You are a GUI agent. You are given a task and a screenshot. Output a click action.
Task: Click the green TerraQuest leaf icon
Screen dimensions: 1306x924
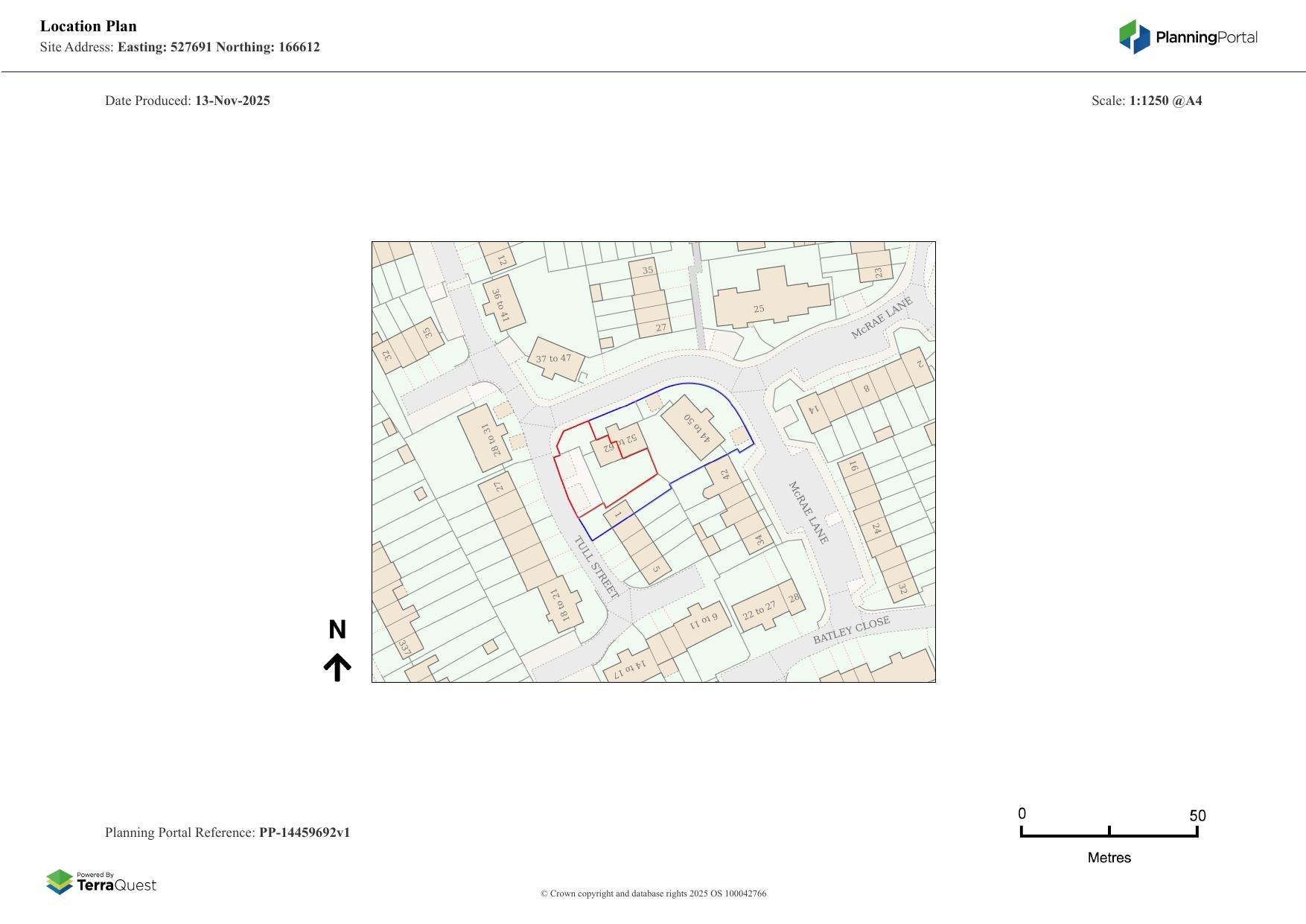(58, 882)
